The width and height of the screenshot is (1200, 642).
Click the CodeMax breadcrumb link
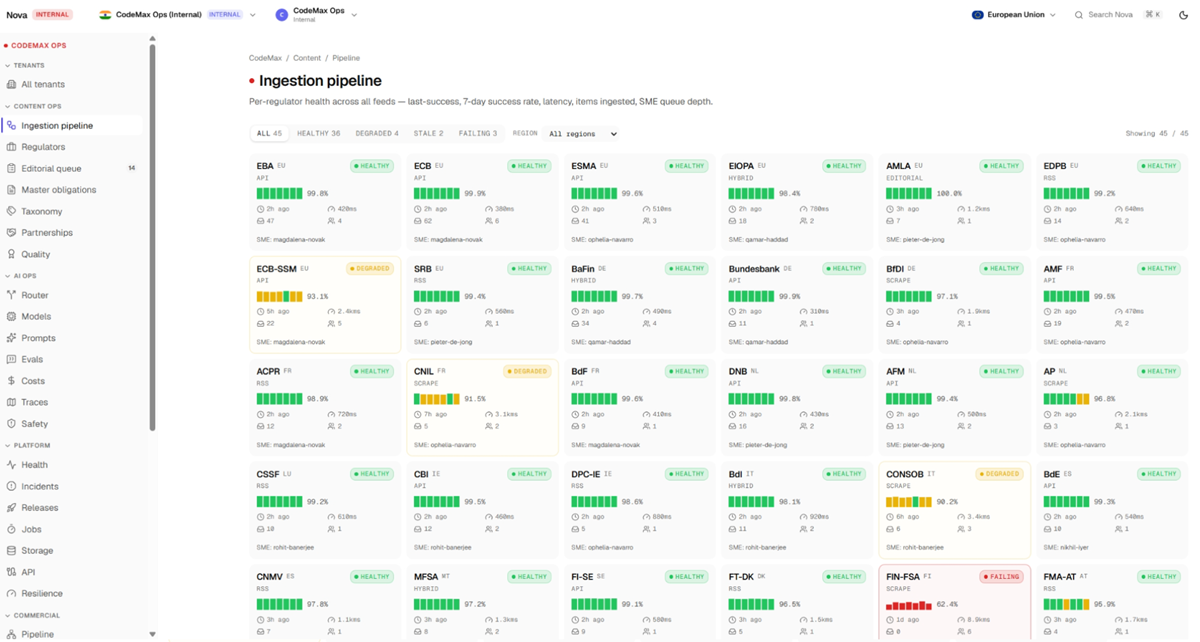265,58
